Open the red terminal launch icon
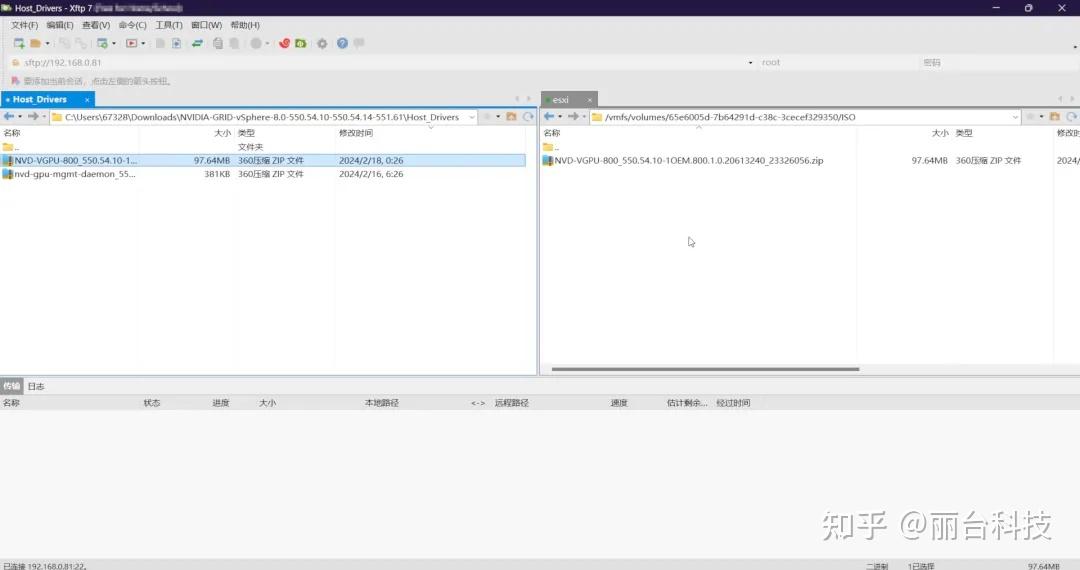Viewport: 1080px width, 570px height. tap(132, 43)
